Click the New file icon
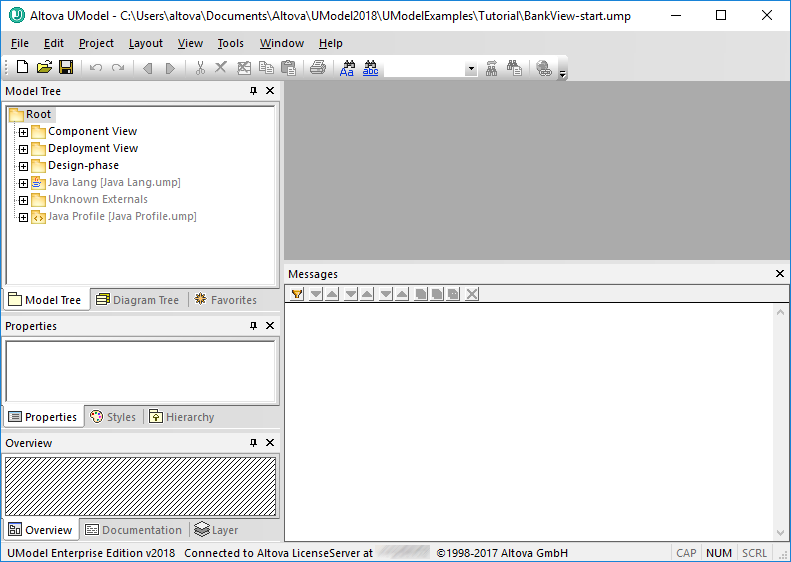791x562 pixels. coord(22,68)
